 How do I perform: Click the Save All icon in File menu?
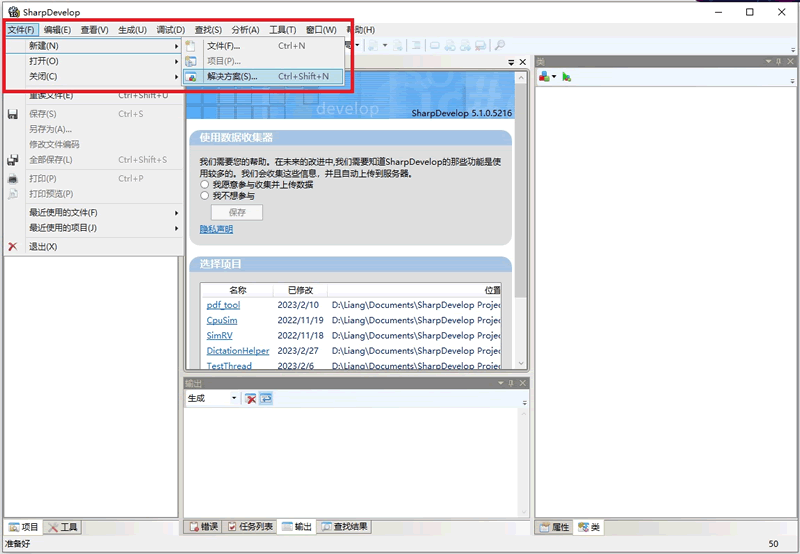click(x=13, y=160)
